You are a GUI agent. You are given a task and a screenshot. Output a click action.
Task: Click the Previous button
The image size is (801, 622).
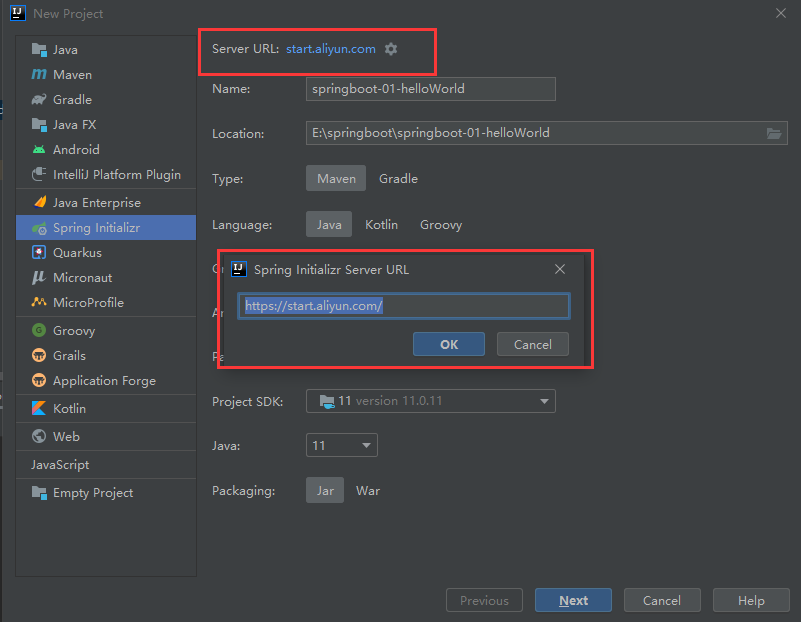pos(484,600)
